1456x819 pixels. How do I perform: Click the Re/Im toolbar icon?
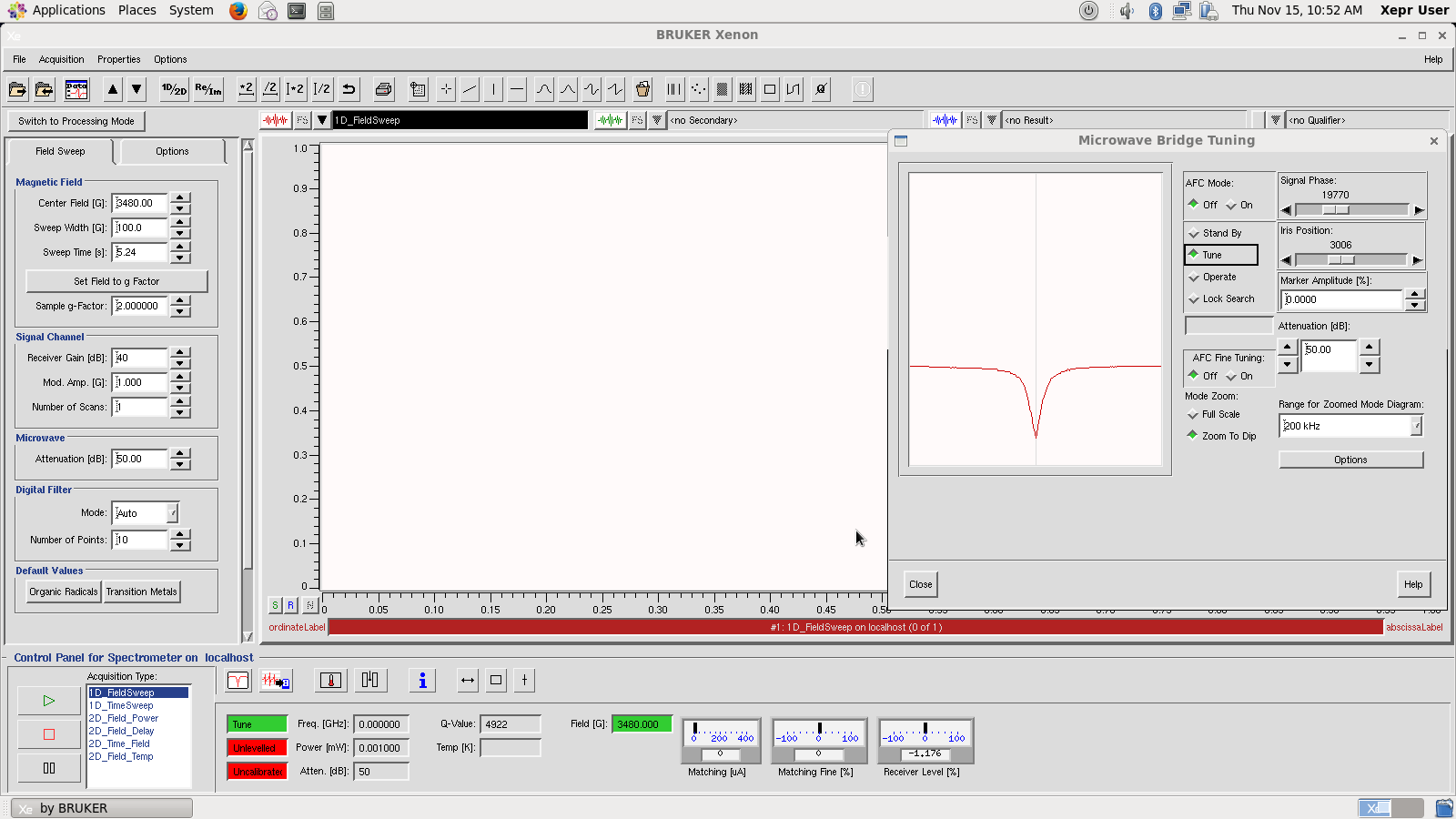point(208,89)
